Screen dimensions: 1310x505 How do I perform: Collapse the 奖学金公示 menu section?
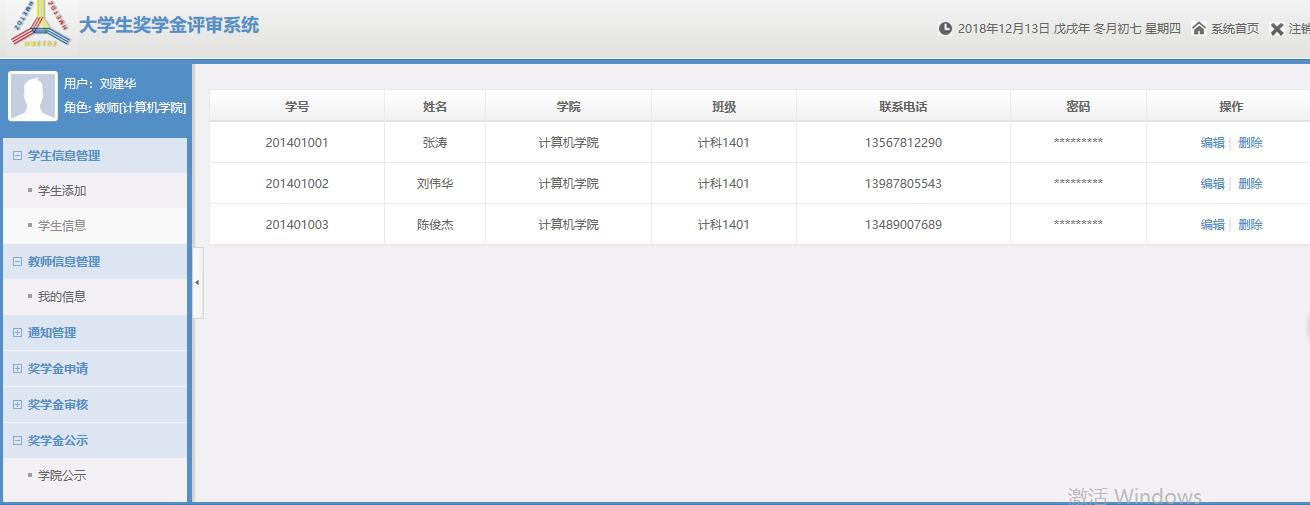[x=95, y=440]
